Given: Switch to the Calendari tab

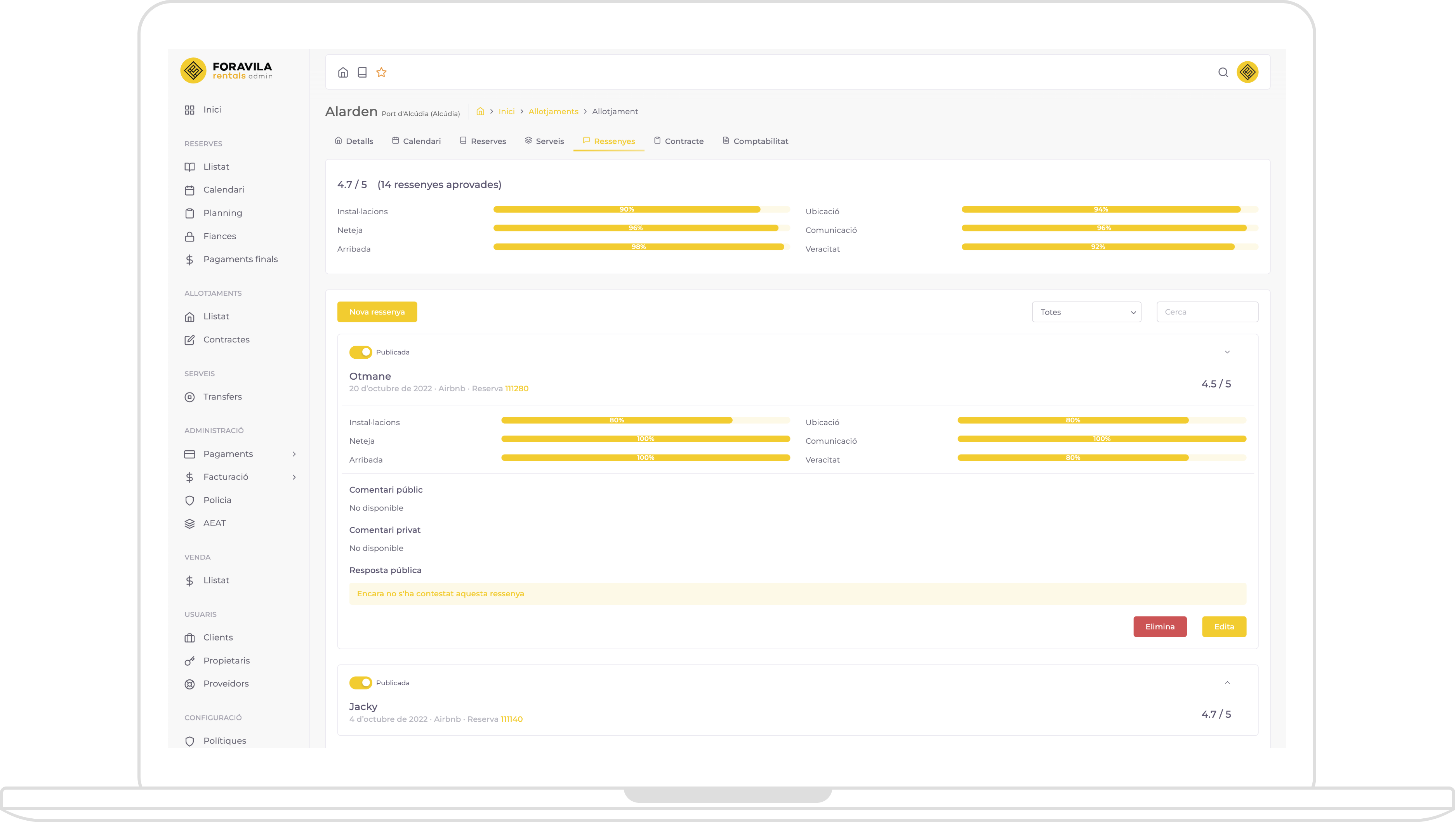Looking at the screenshot, I should coord(417,141).
